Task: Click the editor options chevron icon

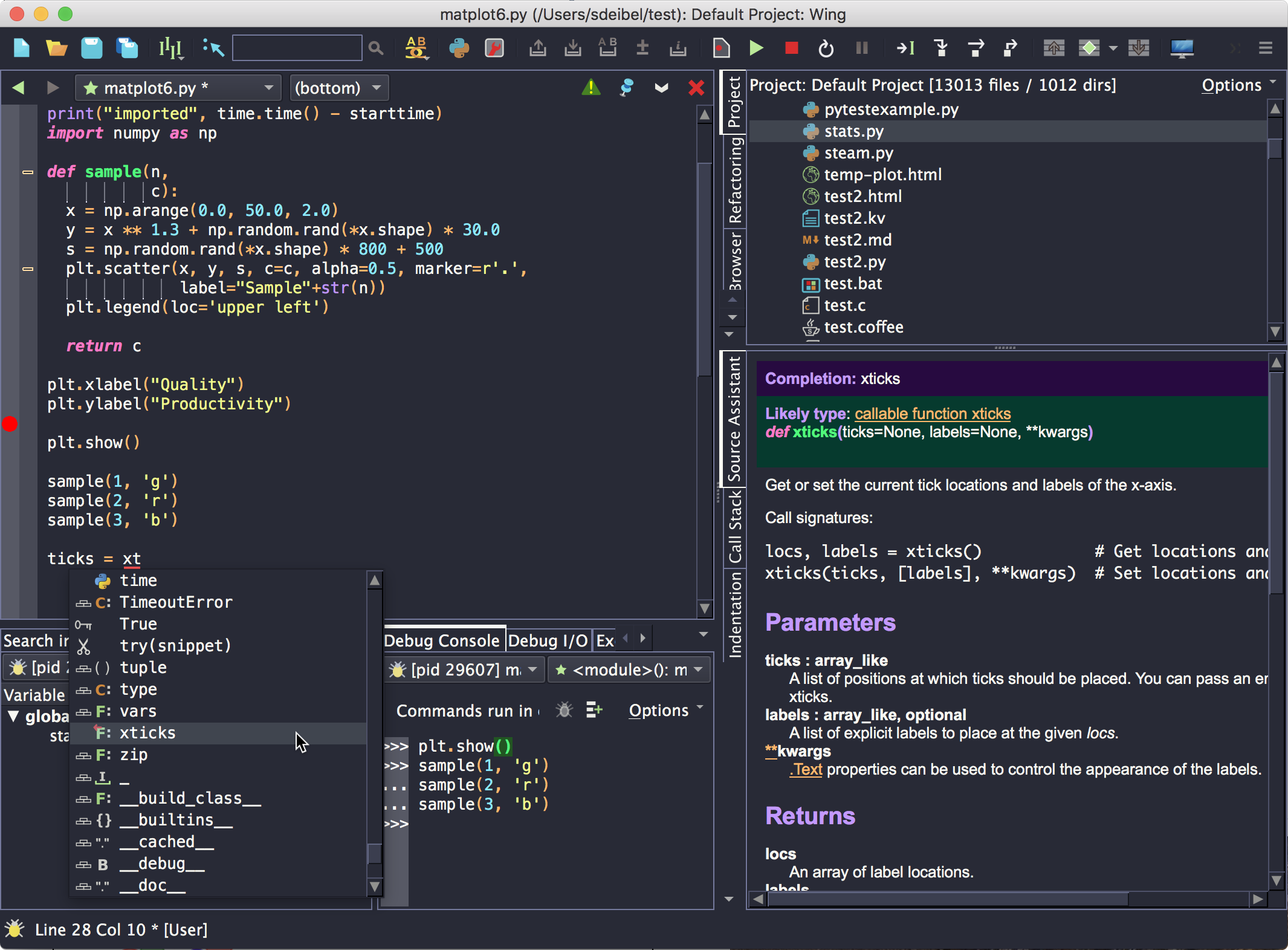Action: (662, 88)
